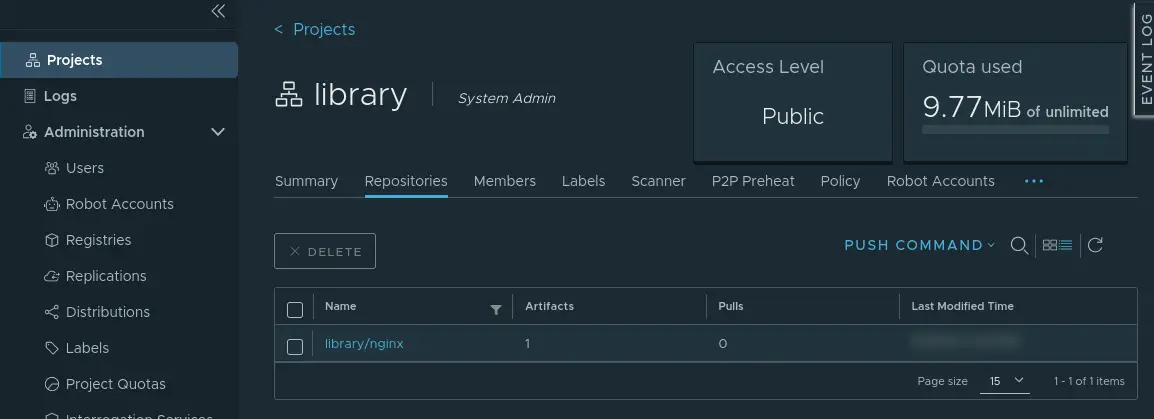Refresh the repositories list
The width and height of the screenshot is (1154, 419).
[1095, 245]
